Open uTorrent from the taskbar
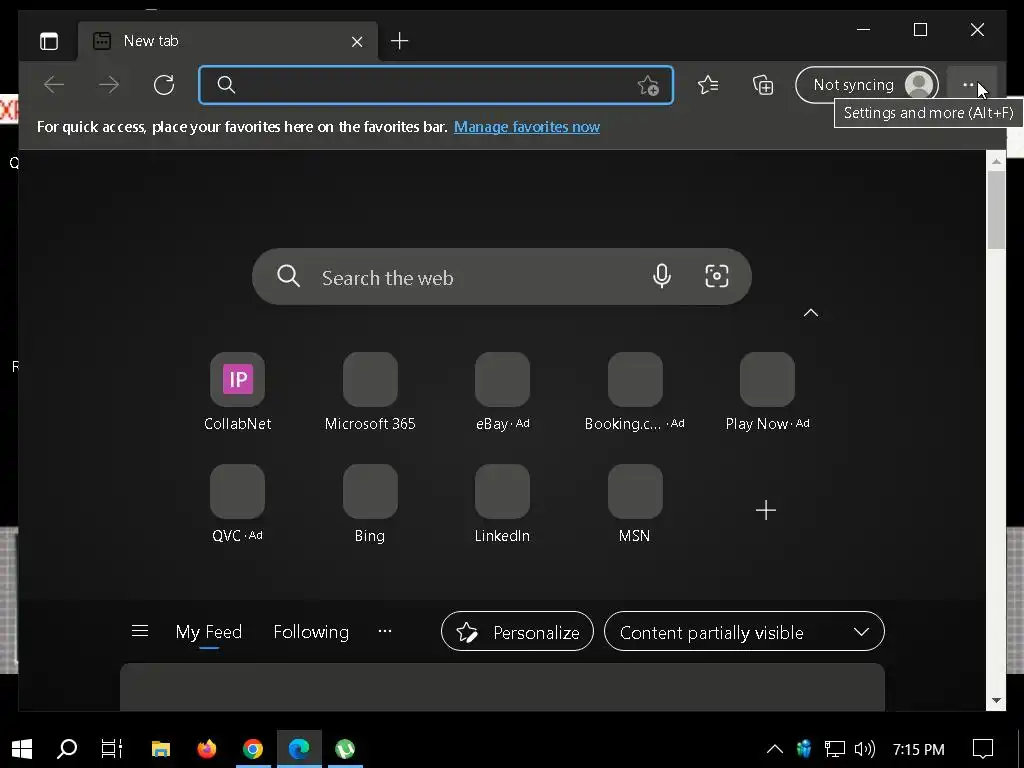Image resolution: width=1024 pixels, height=768 pixels. pos(345,748)
